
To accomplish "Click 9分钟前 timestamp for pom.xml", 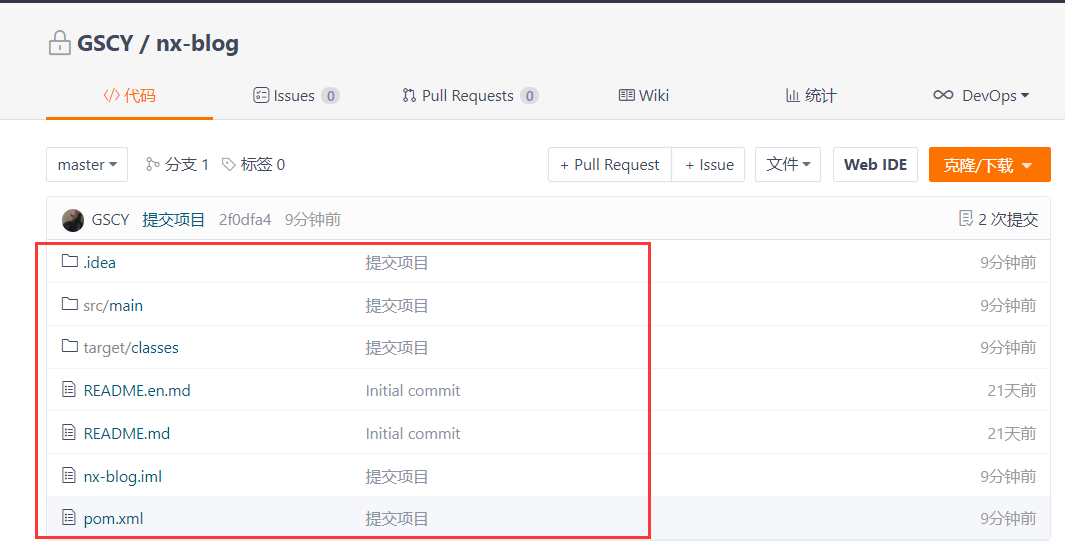I will point(1008,519).
